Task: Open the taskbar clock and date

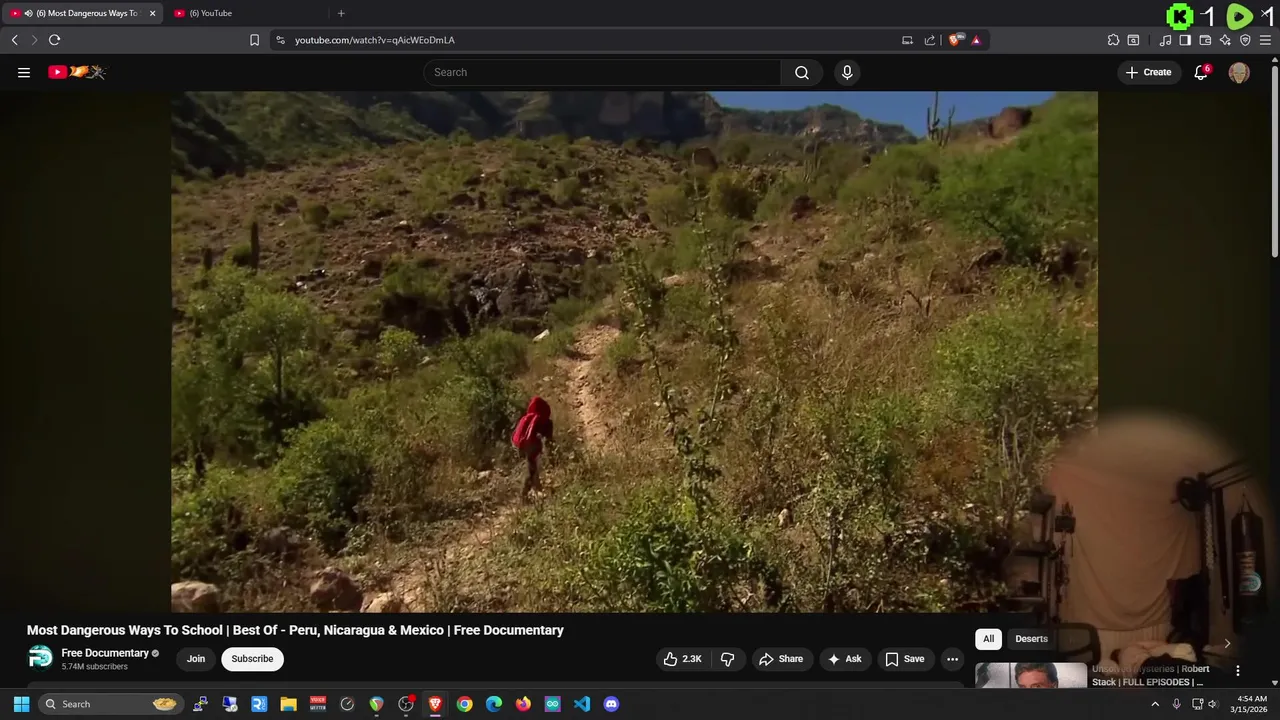Action: 1252,704
